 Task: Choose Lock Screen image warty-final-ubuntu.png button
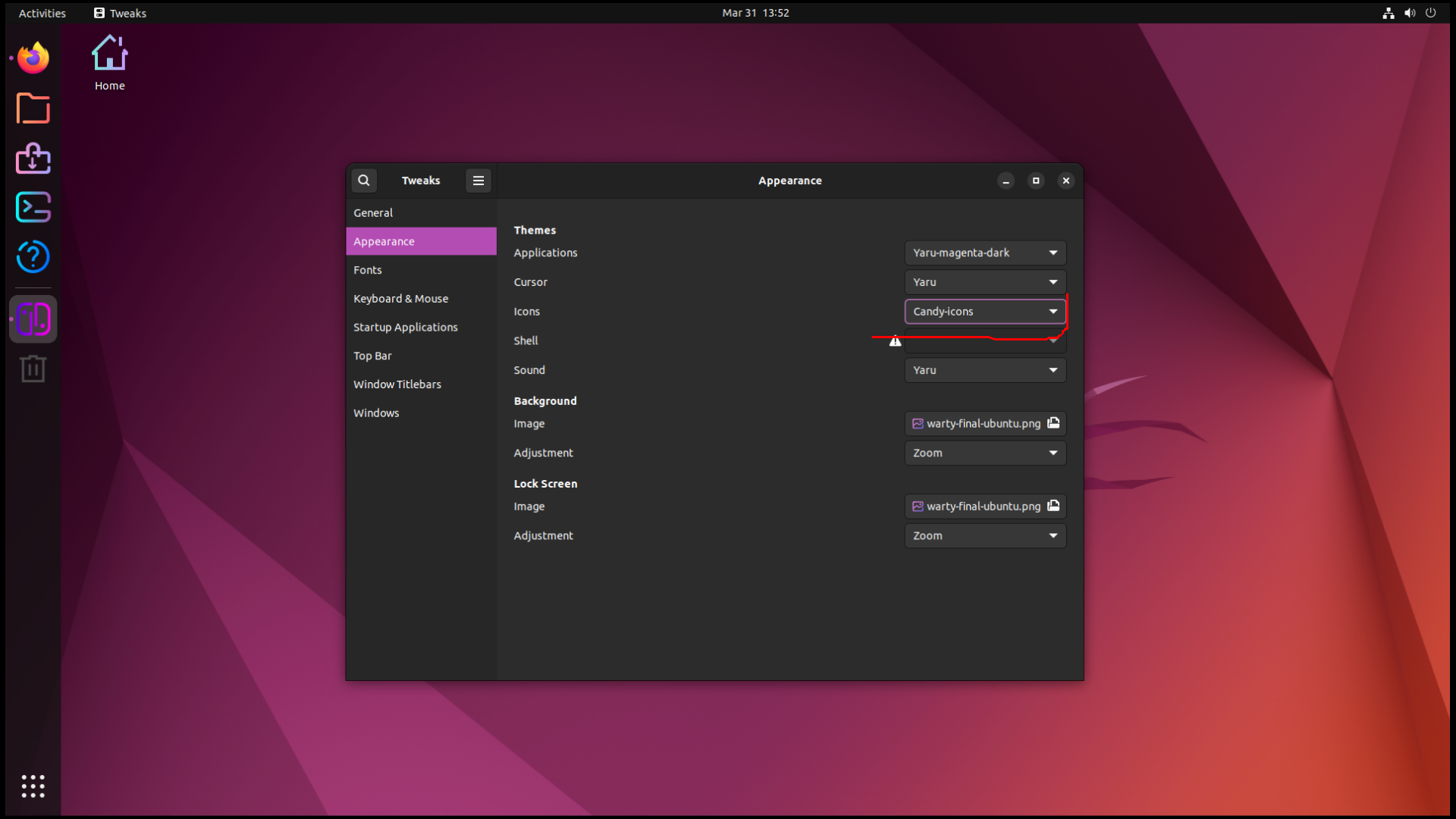(x=986, y=506)
